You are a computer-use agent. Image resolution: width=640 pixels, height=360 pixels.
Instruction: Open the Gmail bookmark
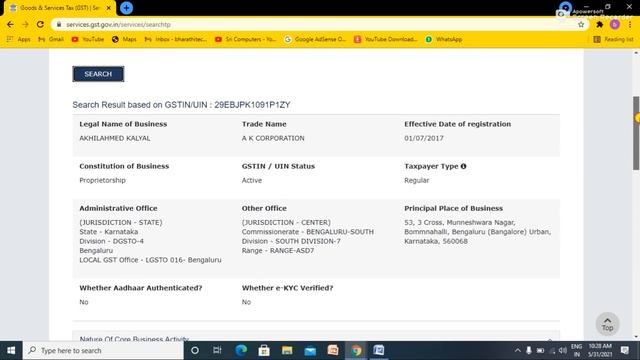click(51, 39)
